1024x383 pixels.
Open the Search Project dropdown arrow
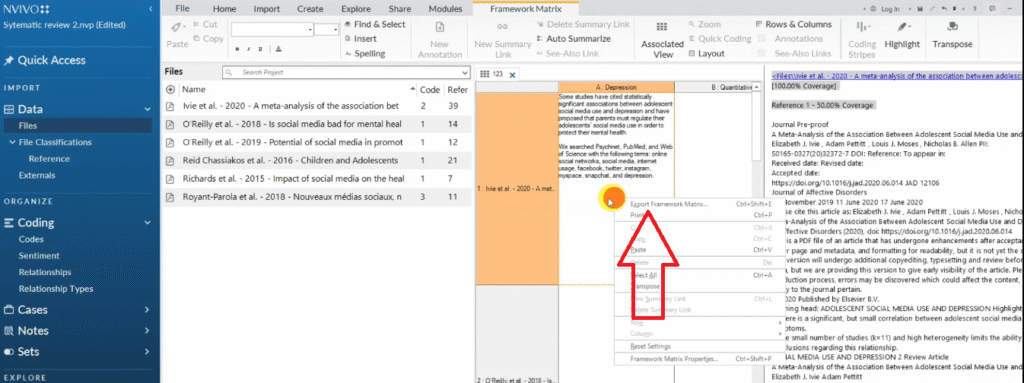coord(464,73)
